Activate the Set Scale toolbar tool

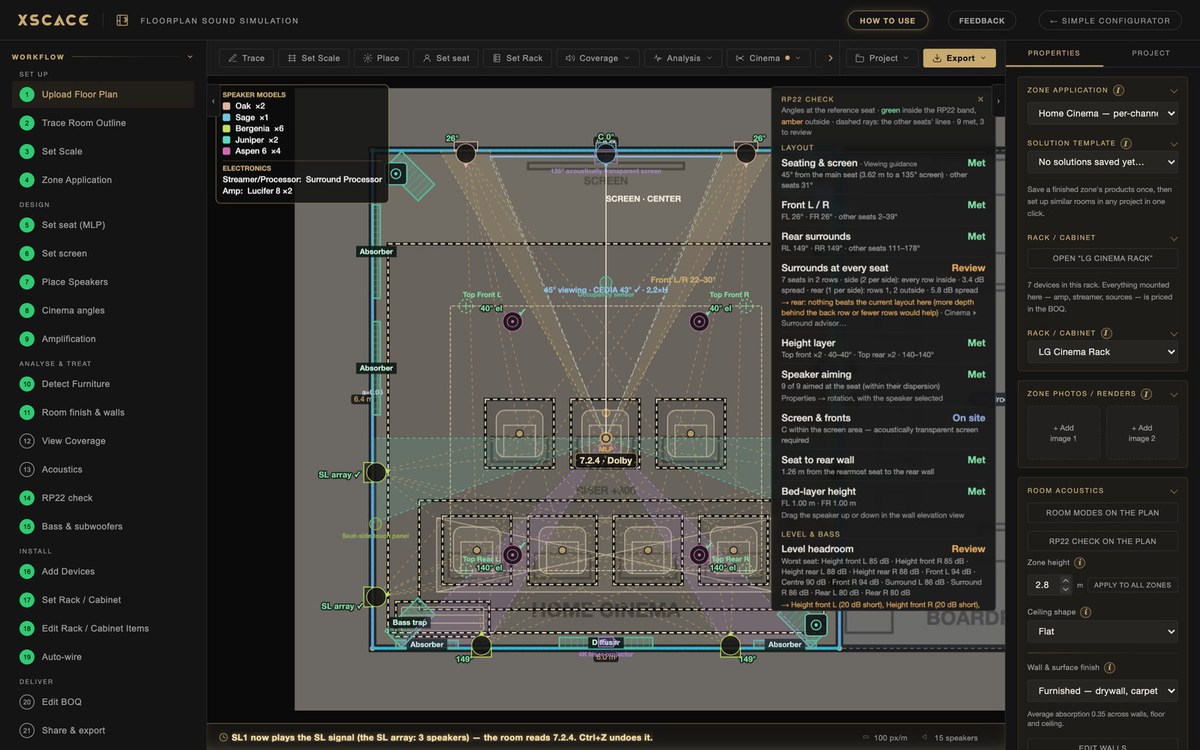tap(314, 58)
